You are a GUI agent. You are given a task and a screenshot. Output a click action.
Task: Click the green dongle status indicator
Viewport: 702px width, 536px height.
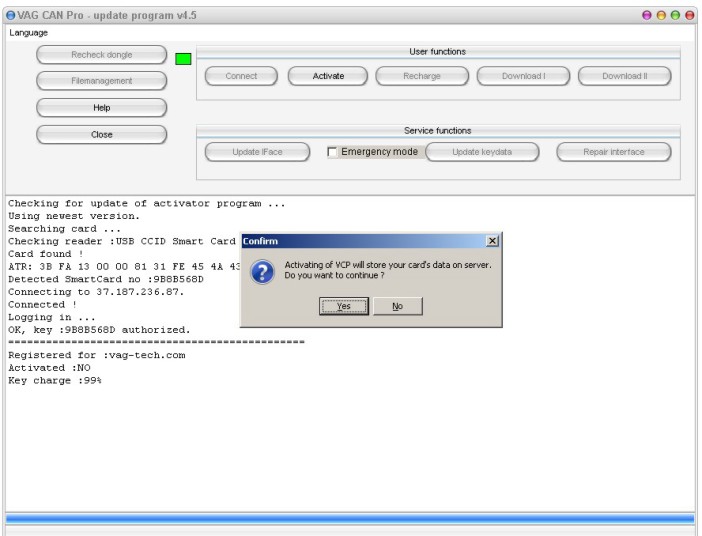pyautogui.click(x=183, y=59)
